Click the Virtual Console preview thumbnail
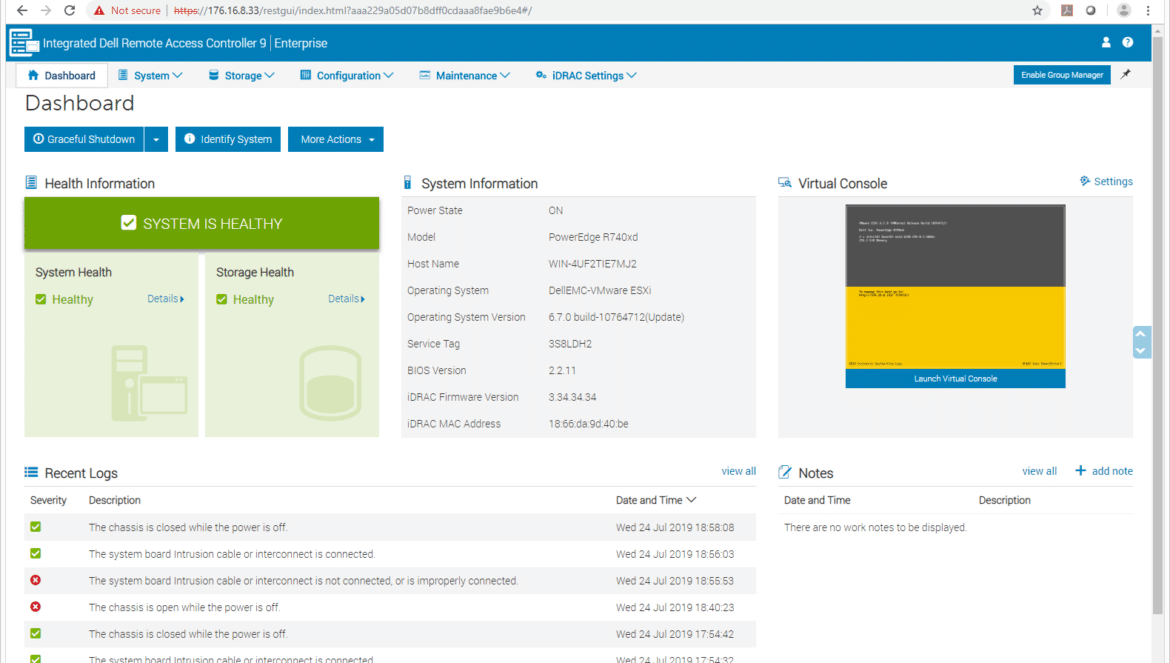Image resolution: width=1170 pixels, height=663 pixels. (x=955, y=286)
